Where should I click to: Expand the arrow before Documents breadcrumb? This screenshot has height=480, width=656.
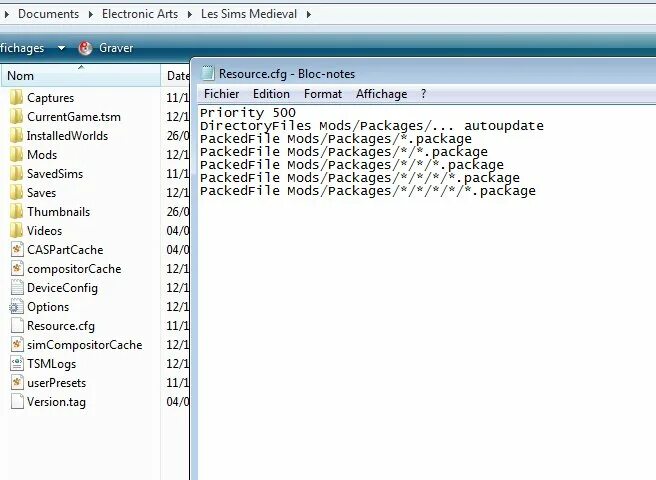tap(7, 14)
